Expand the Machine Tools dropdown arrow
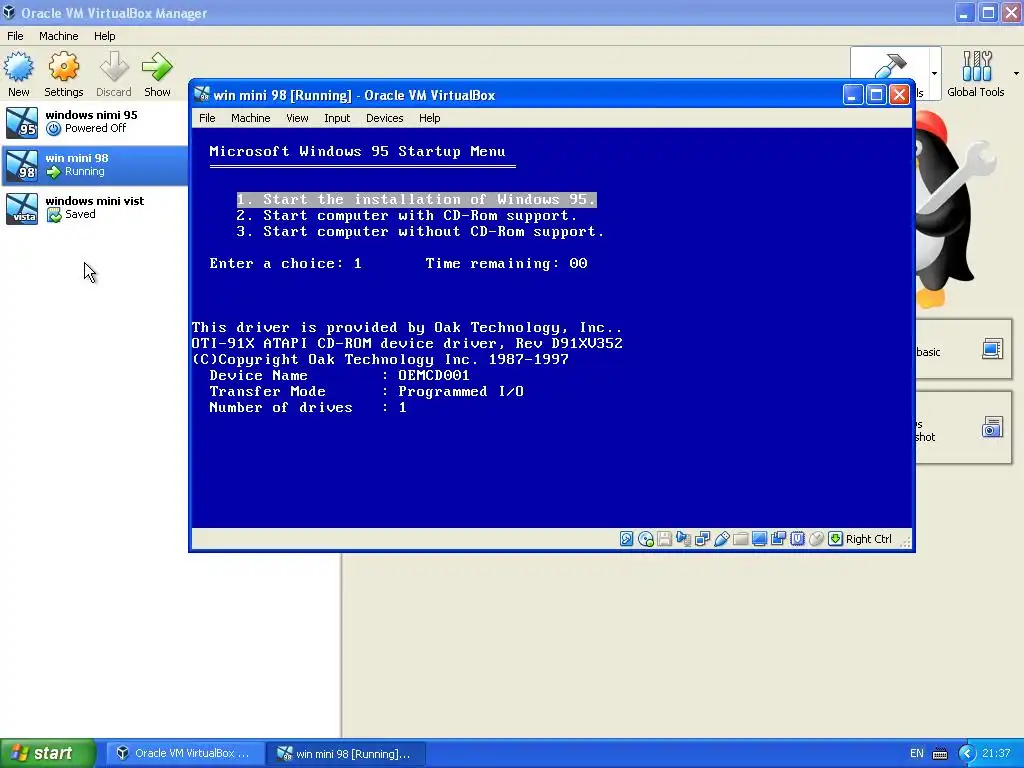 point(934,73)
